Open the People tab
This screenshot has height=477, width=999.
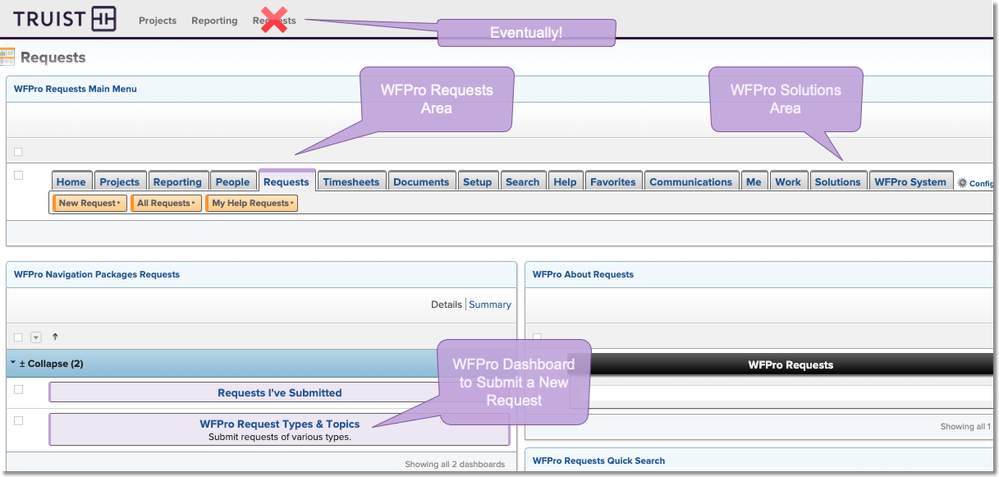pos(233,182)
